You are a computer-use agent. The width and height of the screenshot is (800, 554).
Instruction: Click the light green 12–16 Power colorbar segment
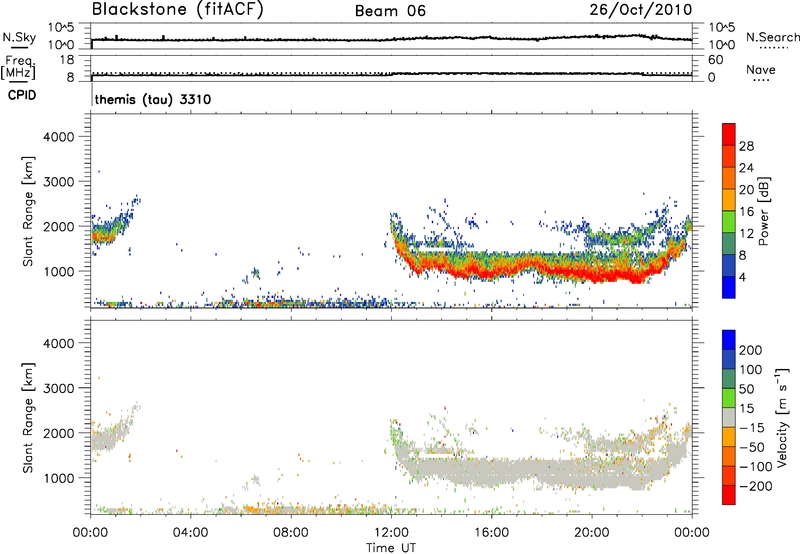tap(729, 221)
